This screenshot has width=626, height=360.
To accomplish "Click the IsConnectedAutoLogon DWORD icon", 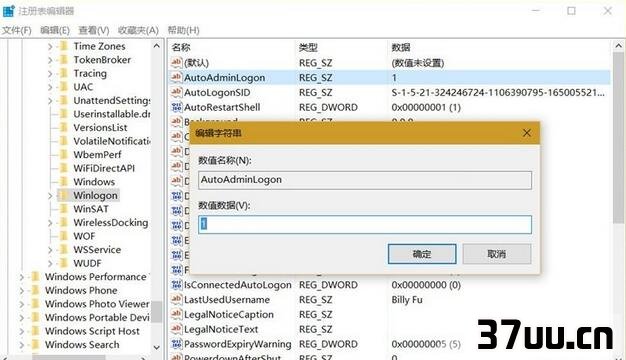I will click(176, 285).
